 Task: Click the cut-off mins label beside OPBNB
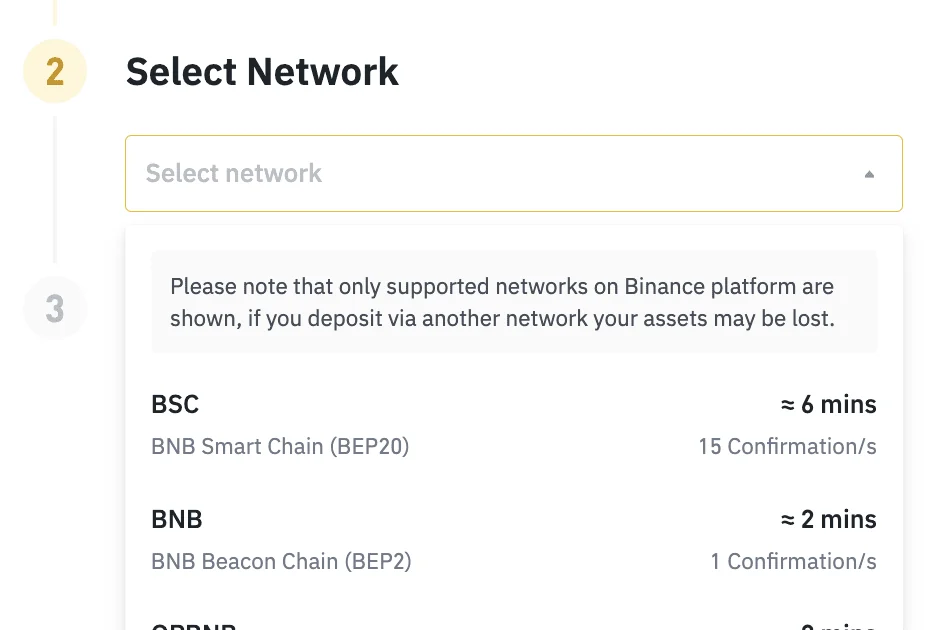(837, 625)
